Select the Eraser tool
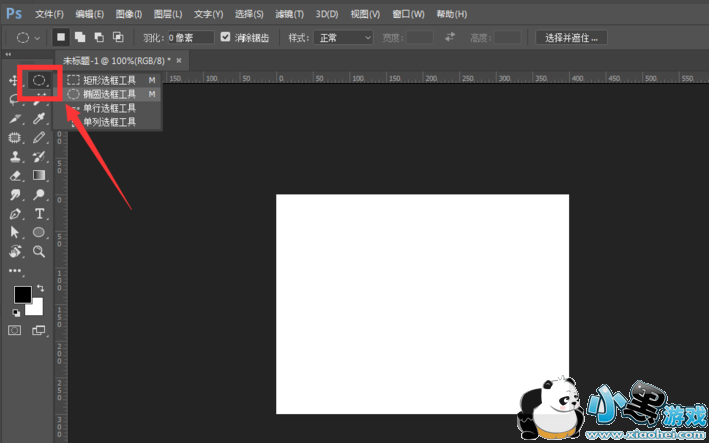 click(15, 175)
